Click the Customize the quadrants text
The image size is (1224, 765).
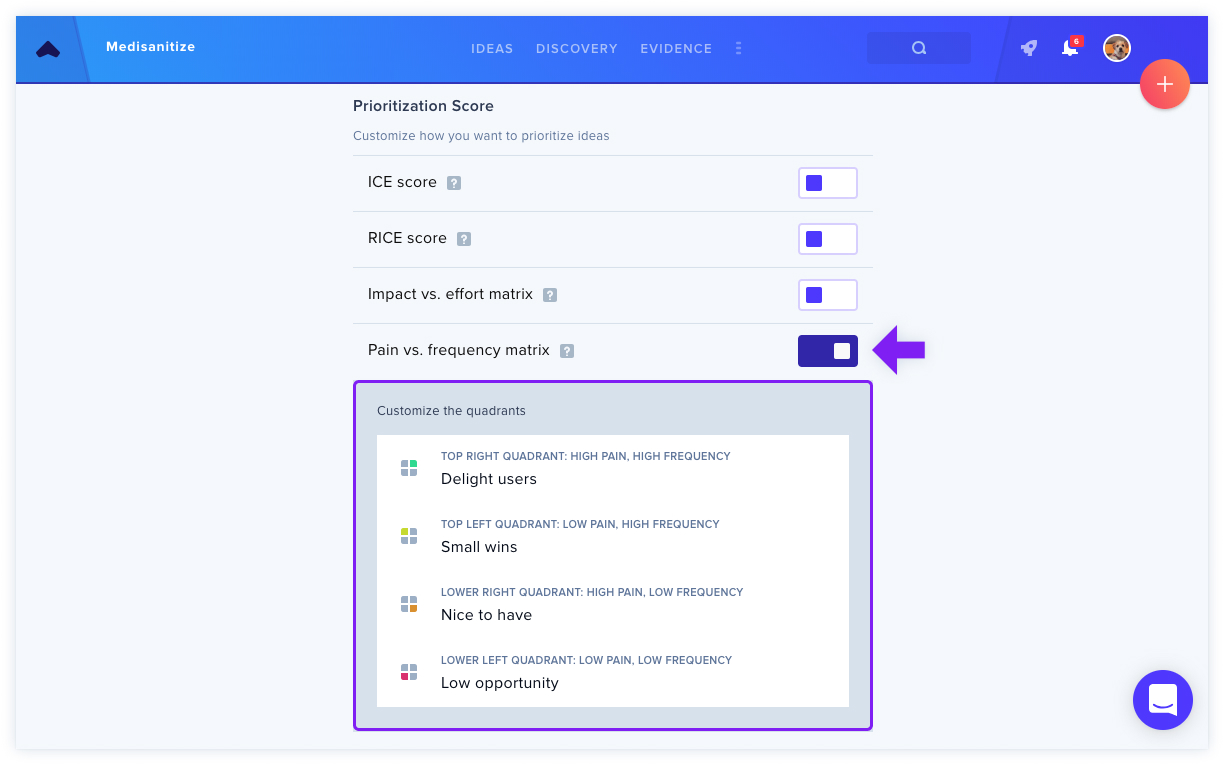(451, 411)
